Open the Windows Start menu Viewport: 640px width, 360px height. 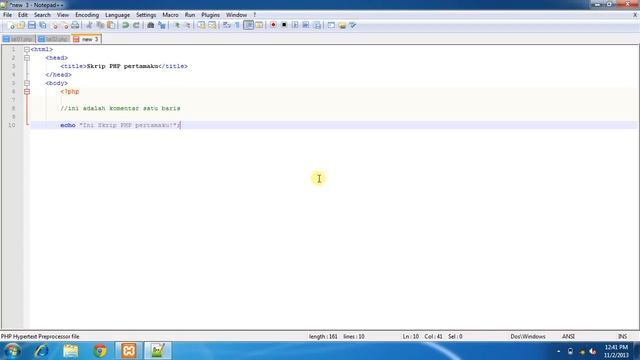point(12,351)
